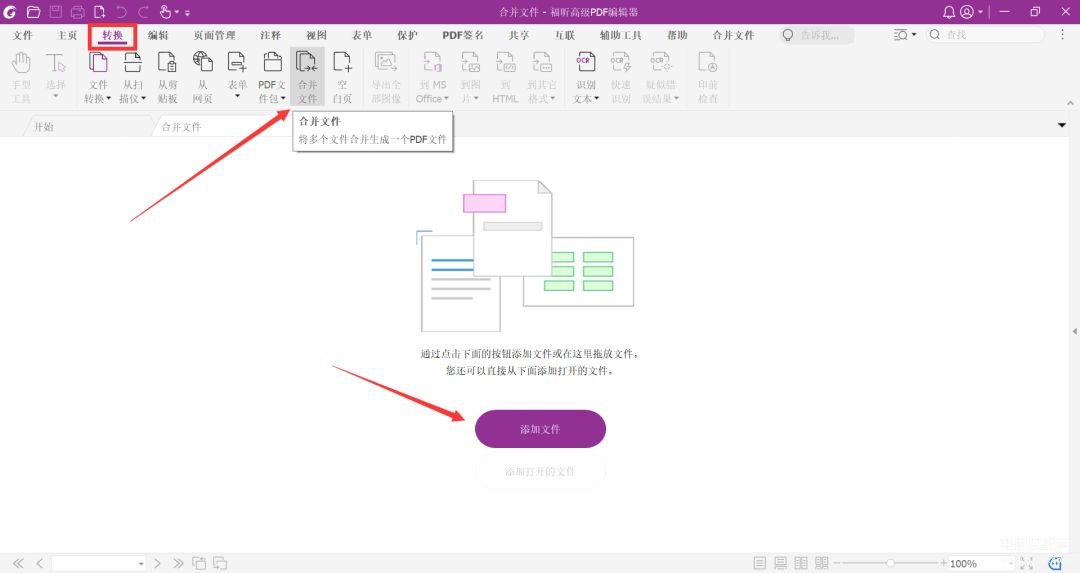
Task: Open the 从扫描仪 scanner dropdown
Action: pos(132,78)
